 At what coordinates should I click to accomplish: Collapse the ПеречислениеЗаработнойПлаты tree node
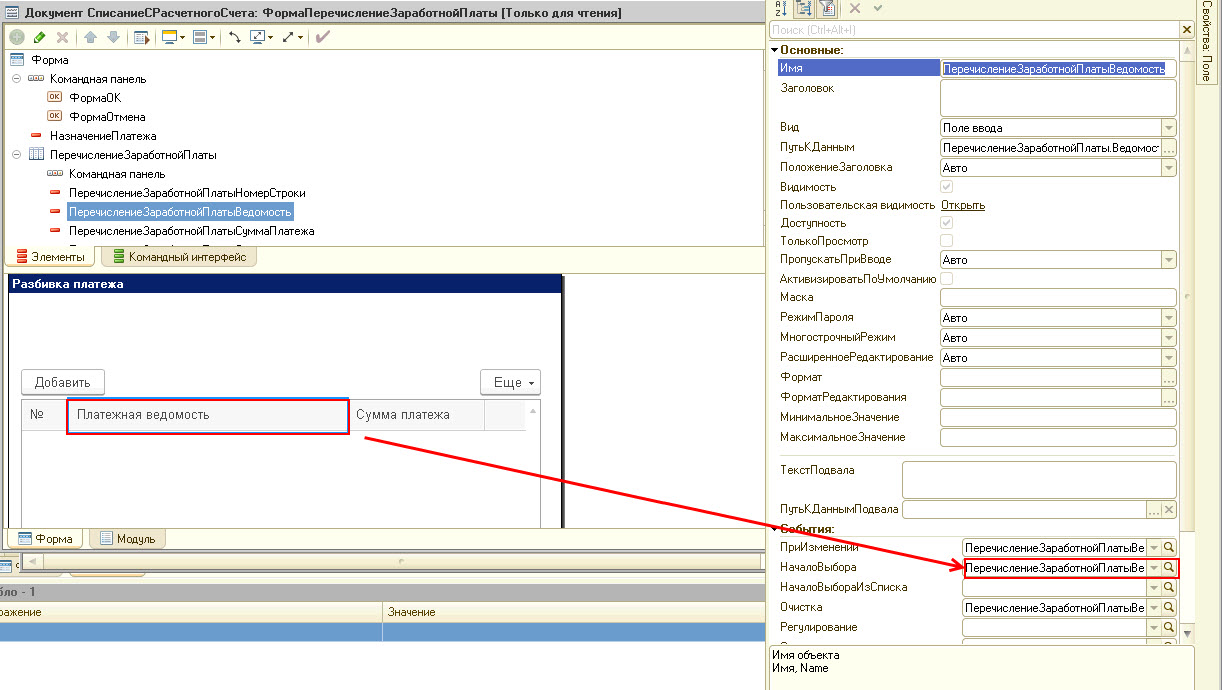[16, 155]
